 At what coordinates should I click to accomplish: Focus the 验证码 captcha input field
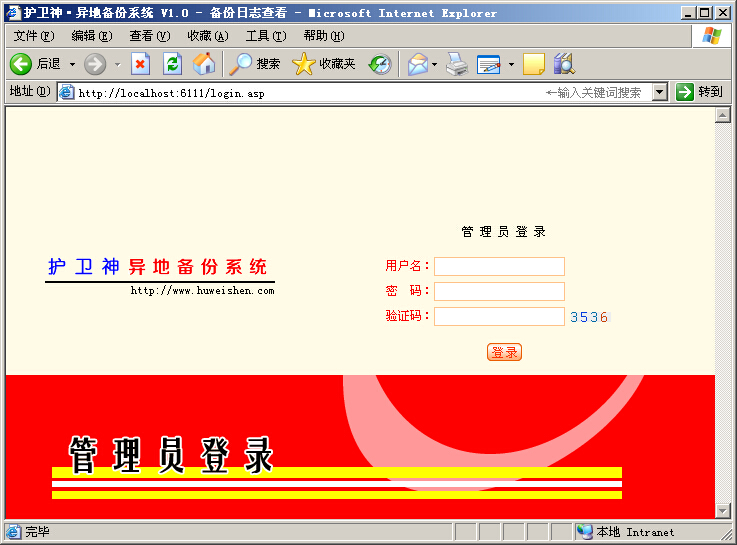[499, 316]
